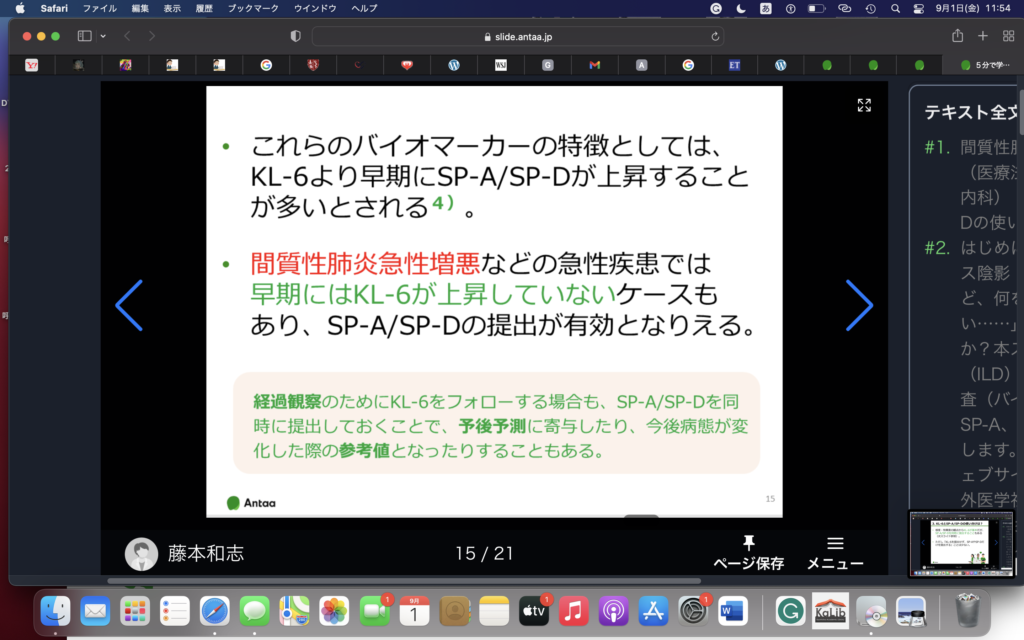Click author name 藤本和志

(x=205, y=553)
